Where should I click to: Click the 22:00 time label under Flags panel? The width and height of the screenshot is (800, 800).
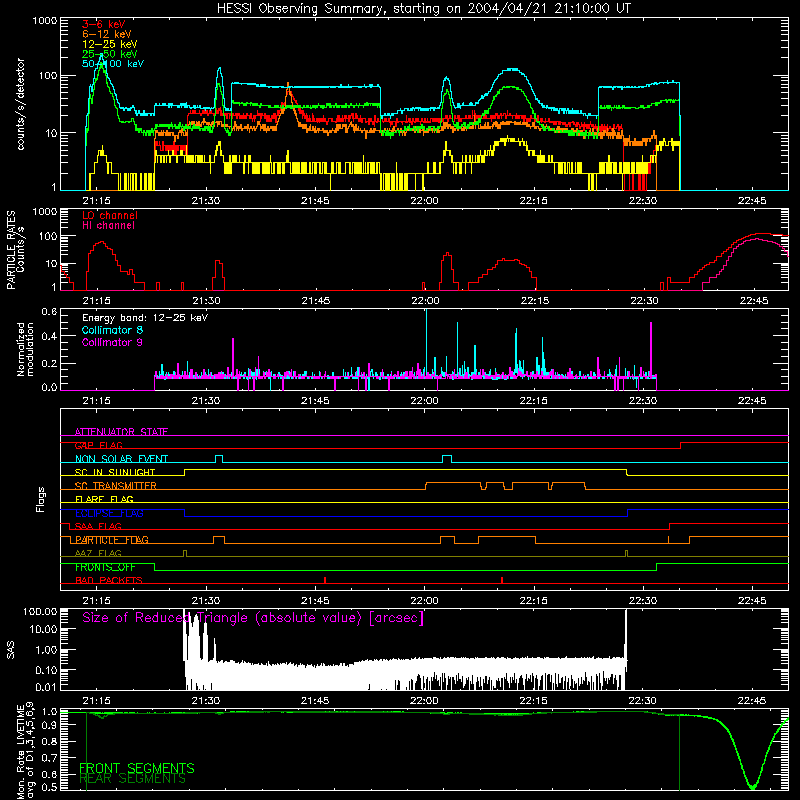click(424, 601)
